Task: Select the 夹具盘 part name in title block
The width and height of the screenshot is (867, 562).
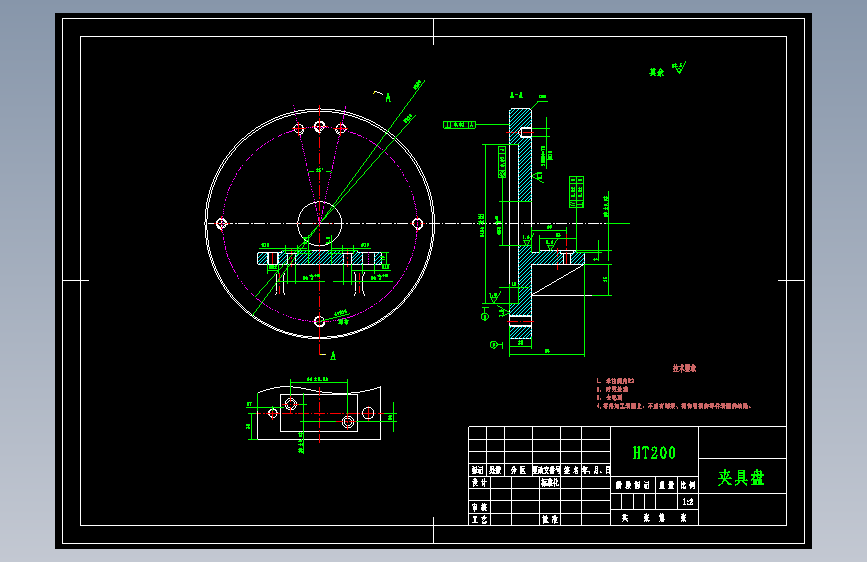Action: click(x=741, y=477)
